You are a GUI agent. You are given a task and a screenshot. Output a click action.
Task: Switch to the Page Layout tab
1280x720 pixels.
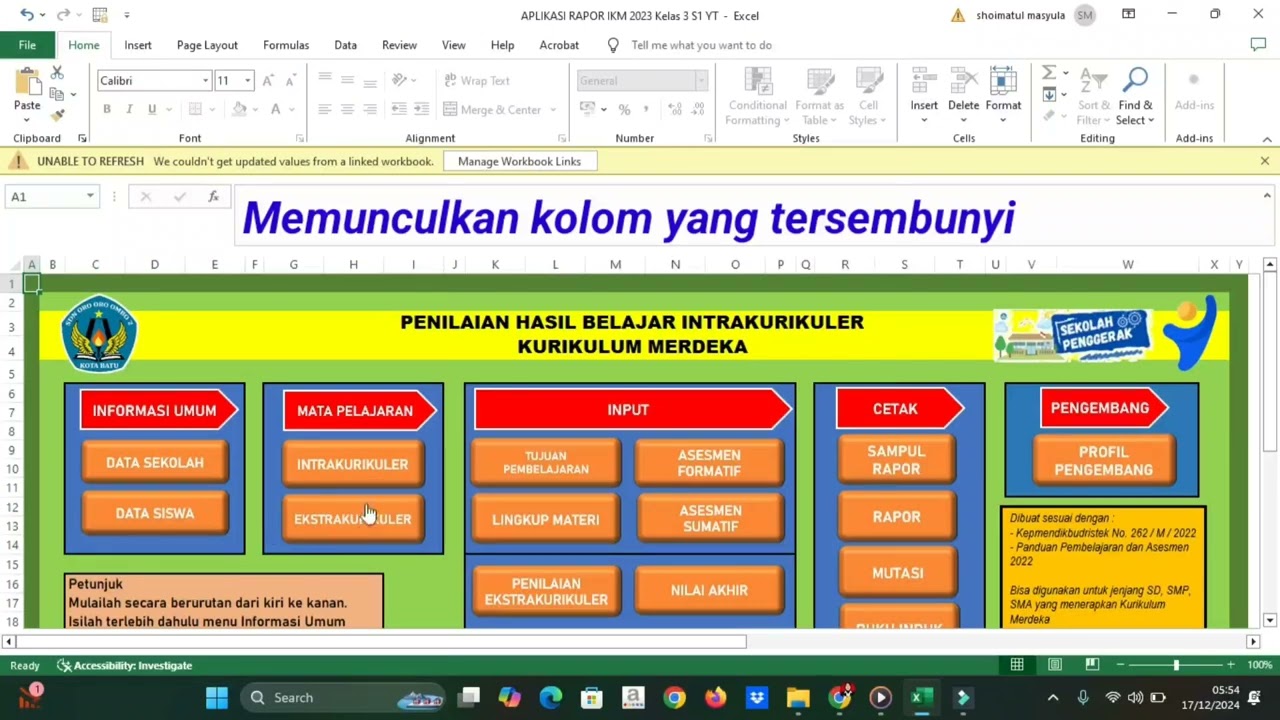(x=207, y=45)
